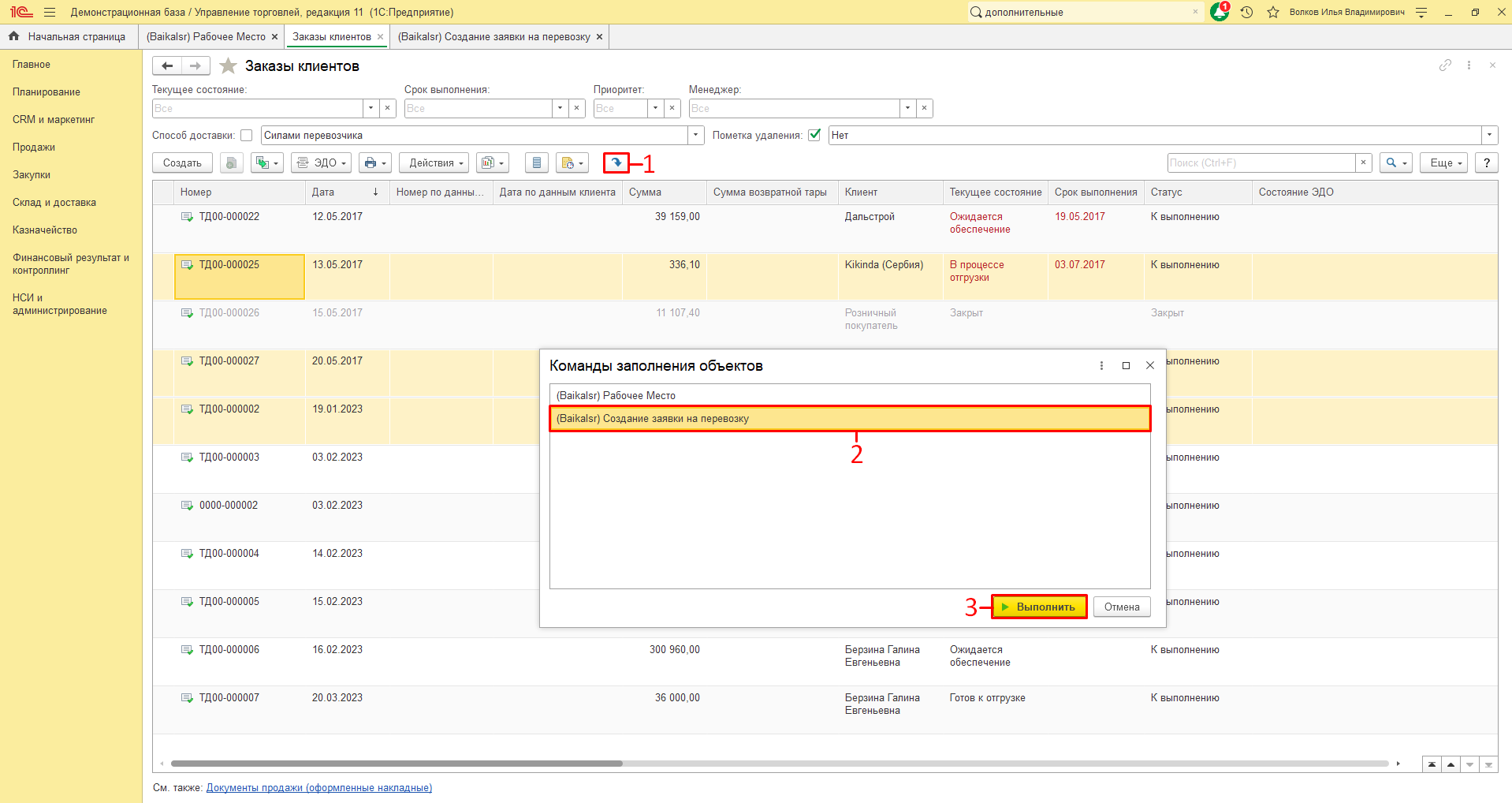Click the copy document icon next to Создать
The image size is (1512, 803).
pyautogui.click(x=231, y=162)
